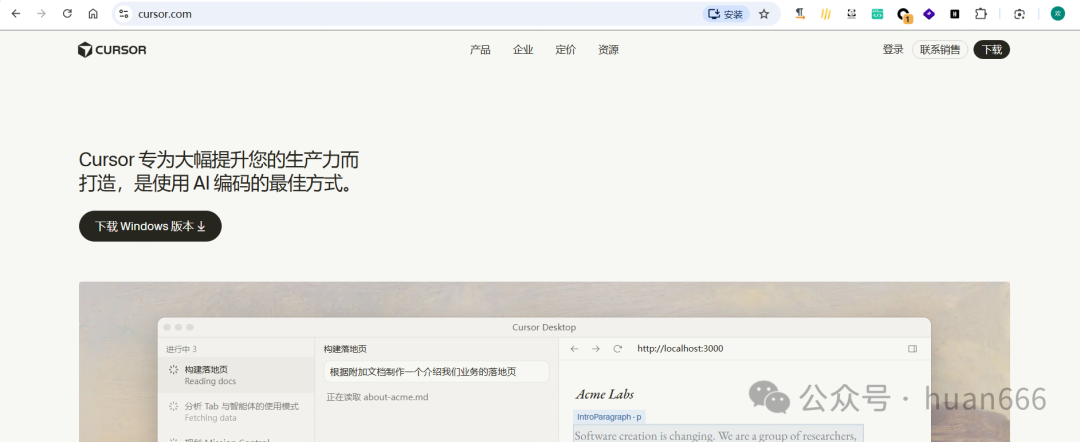Click 下载 Windows 版本 button
The height and width of the screenshot is (442, 1080).
150,226
